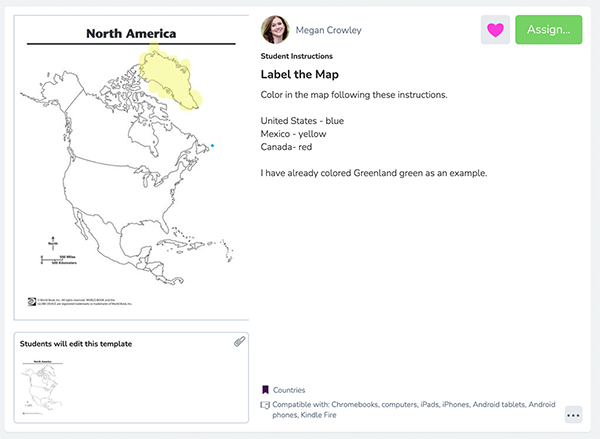600x439 pixels.
Task: Click the small blue dot on the map
Action: 213,146
